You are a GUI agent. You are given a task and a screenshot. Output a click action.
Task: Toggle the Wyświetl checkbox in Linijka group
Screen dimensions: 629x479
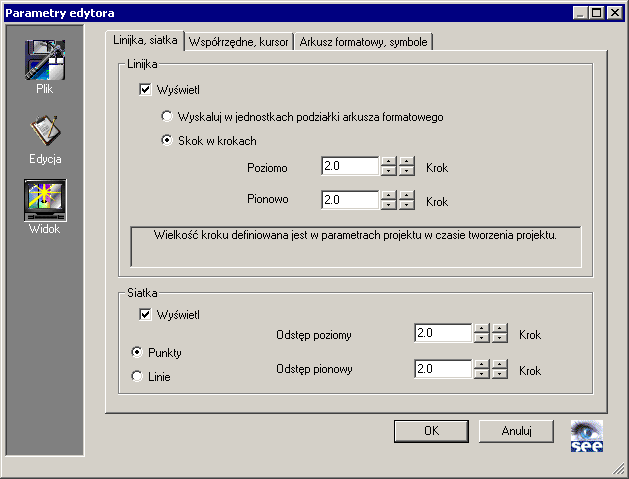[145, 89]
